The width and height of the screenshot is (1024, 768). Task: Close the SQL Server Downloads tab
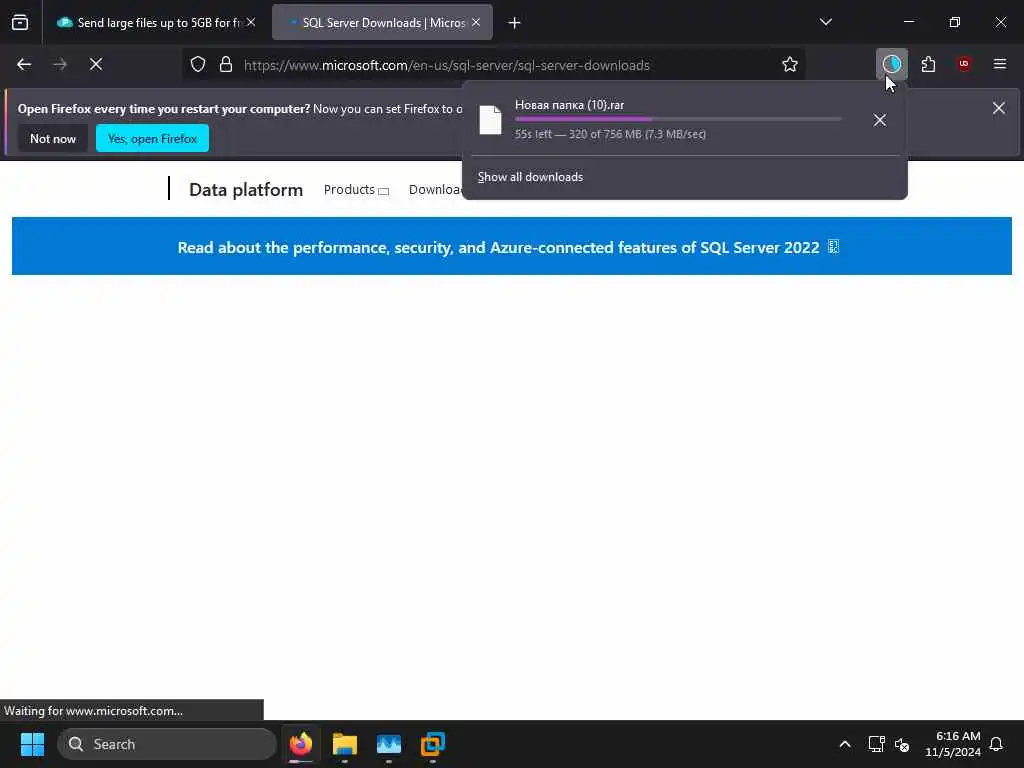[x=476, y=23]
